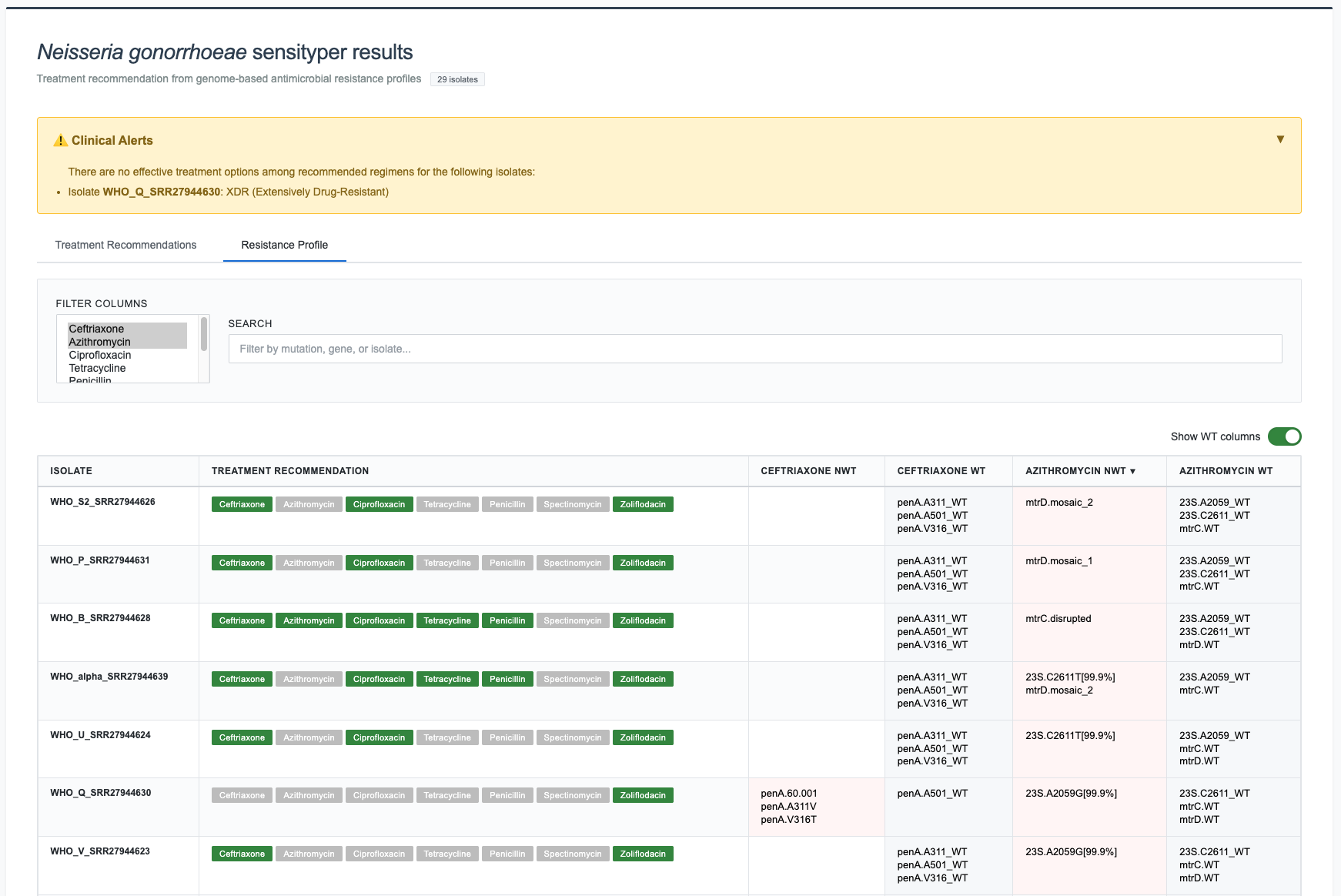The image size is (1341, 896).
Task: Choose Tetracycline in filter columns list
Action: tap(97, 368)
